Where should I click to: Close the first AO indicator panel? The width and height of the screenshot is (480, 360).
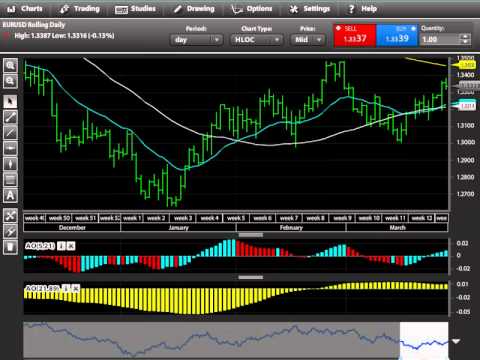click(71, 246)
